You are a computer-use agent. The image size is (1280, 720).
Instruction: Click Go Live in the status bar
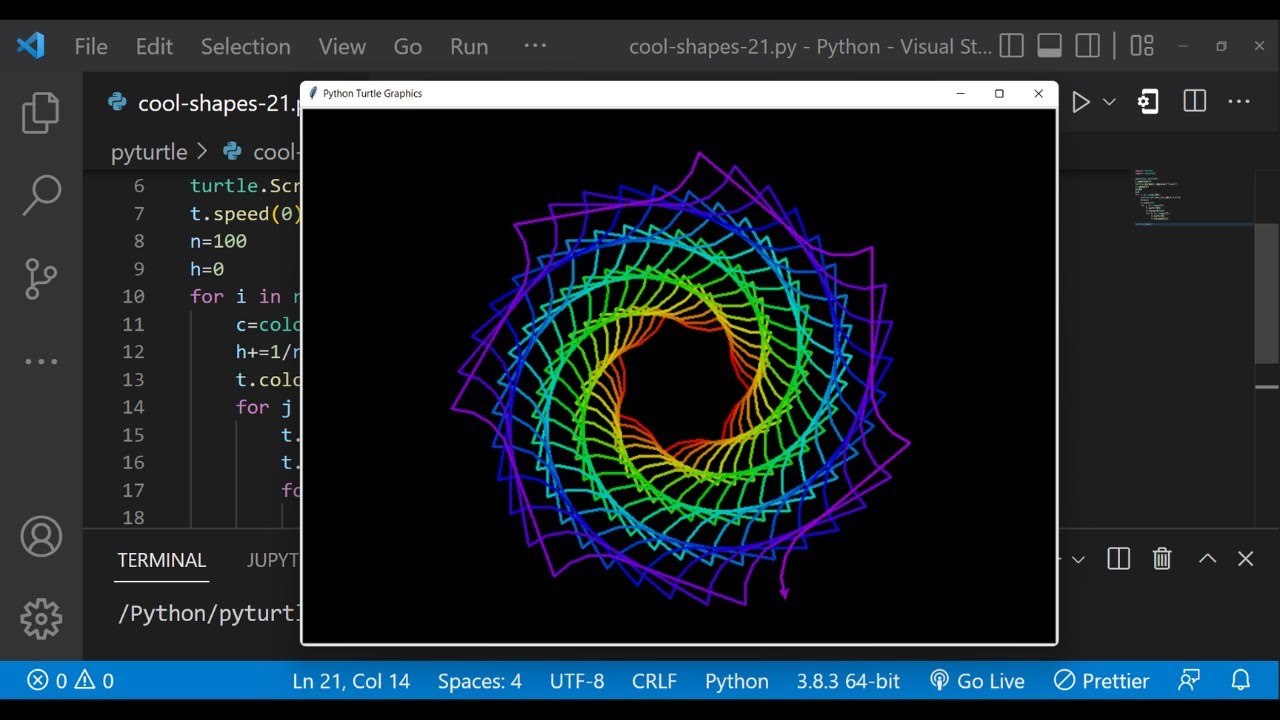coord(977,681)
